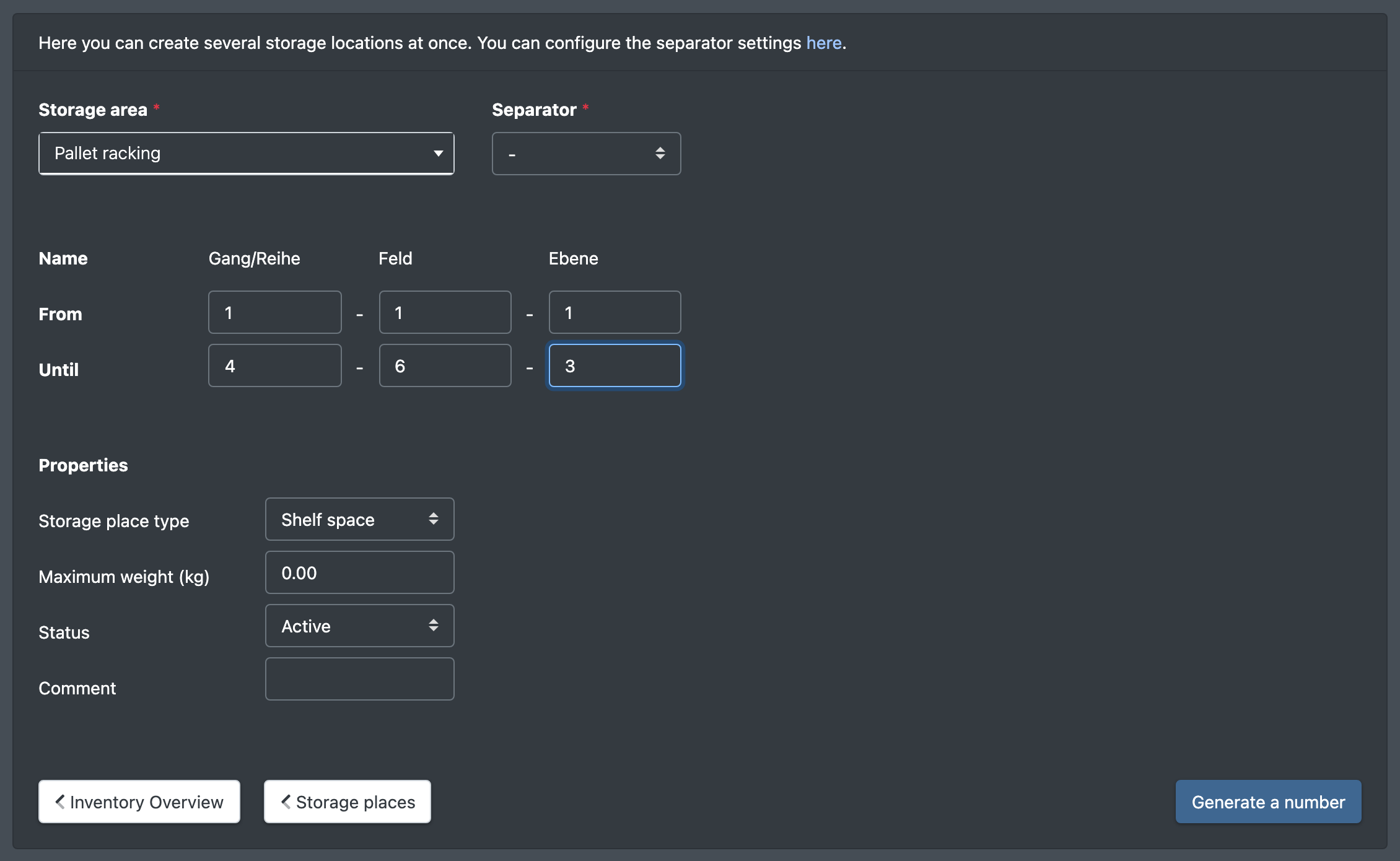Click the Name row label
Viewport: 1400px width, 861px height.
(63, 258)
